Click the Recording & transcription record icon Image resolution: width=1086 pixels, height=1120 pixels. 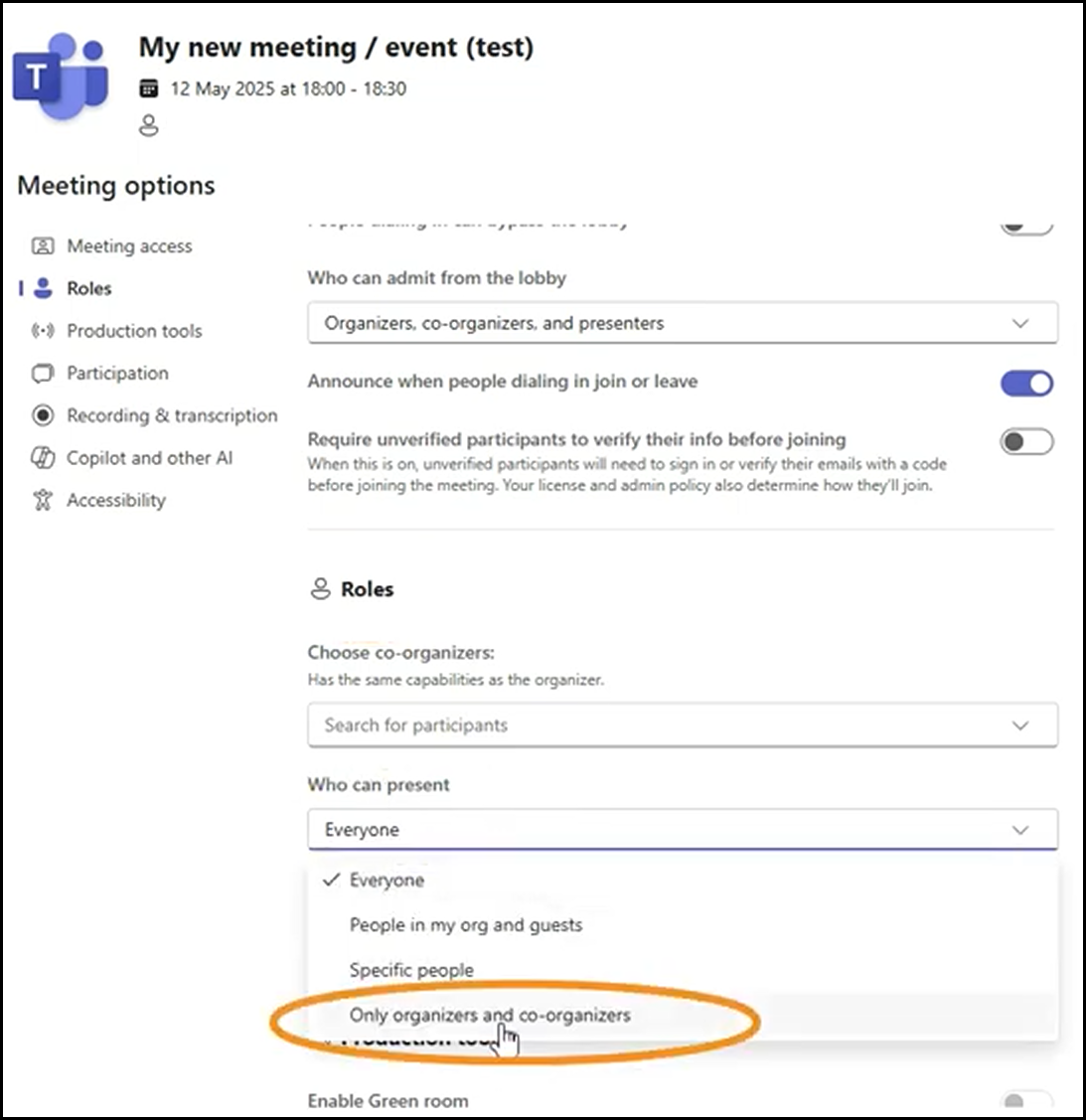43,415
